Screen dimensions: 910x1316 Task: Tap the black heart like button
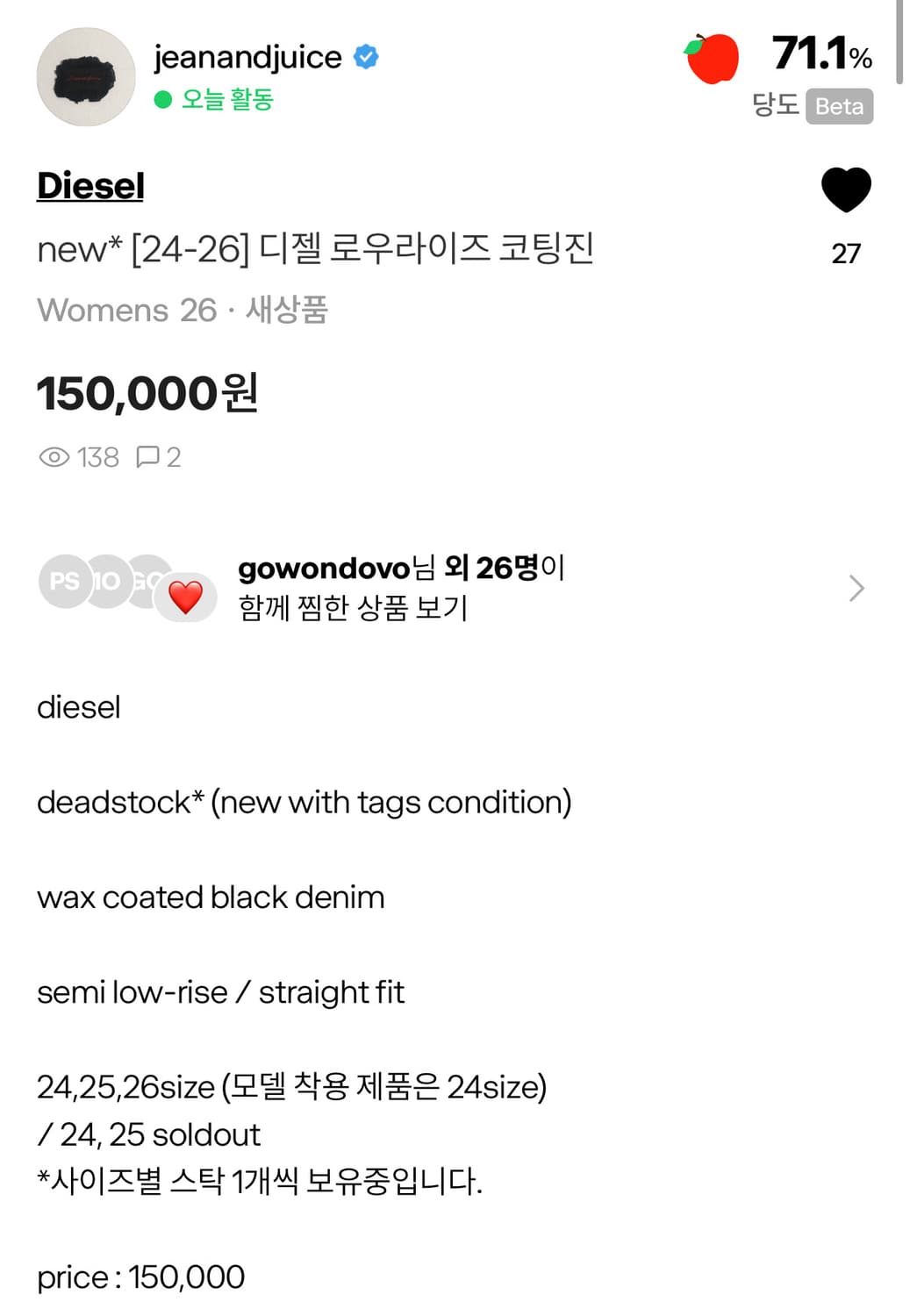pos(845,190)
